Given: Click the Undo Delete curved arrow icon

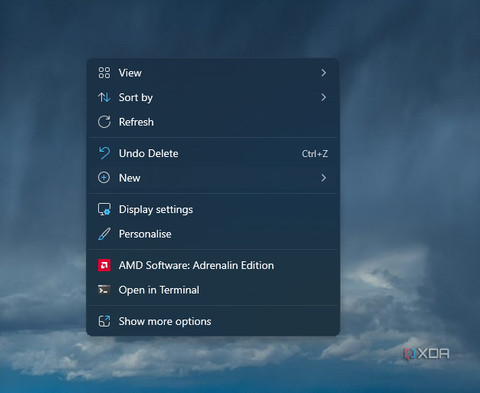Looking at the screenshot, I should [104, 153].
